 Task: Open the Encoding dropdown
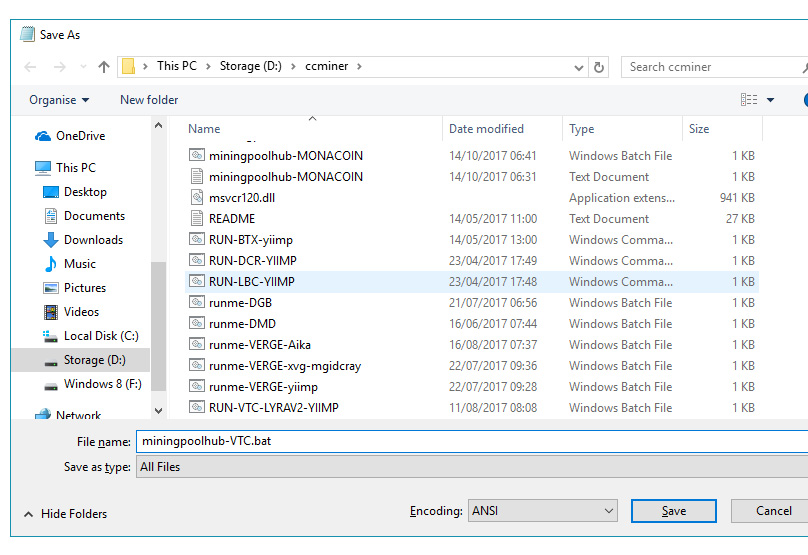pos(543,511)
